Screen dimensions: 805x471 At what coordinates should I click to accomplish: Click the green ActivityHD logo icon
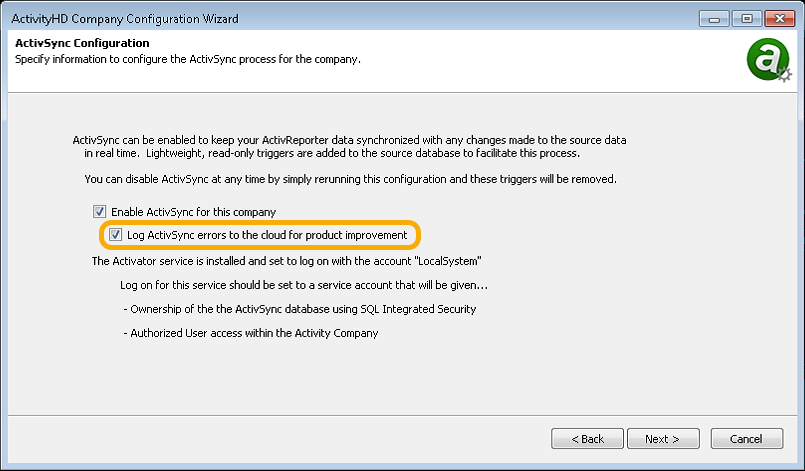pos(769,60)
